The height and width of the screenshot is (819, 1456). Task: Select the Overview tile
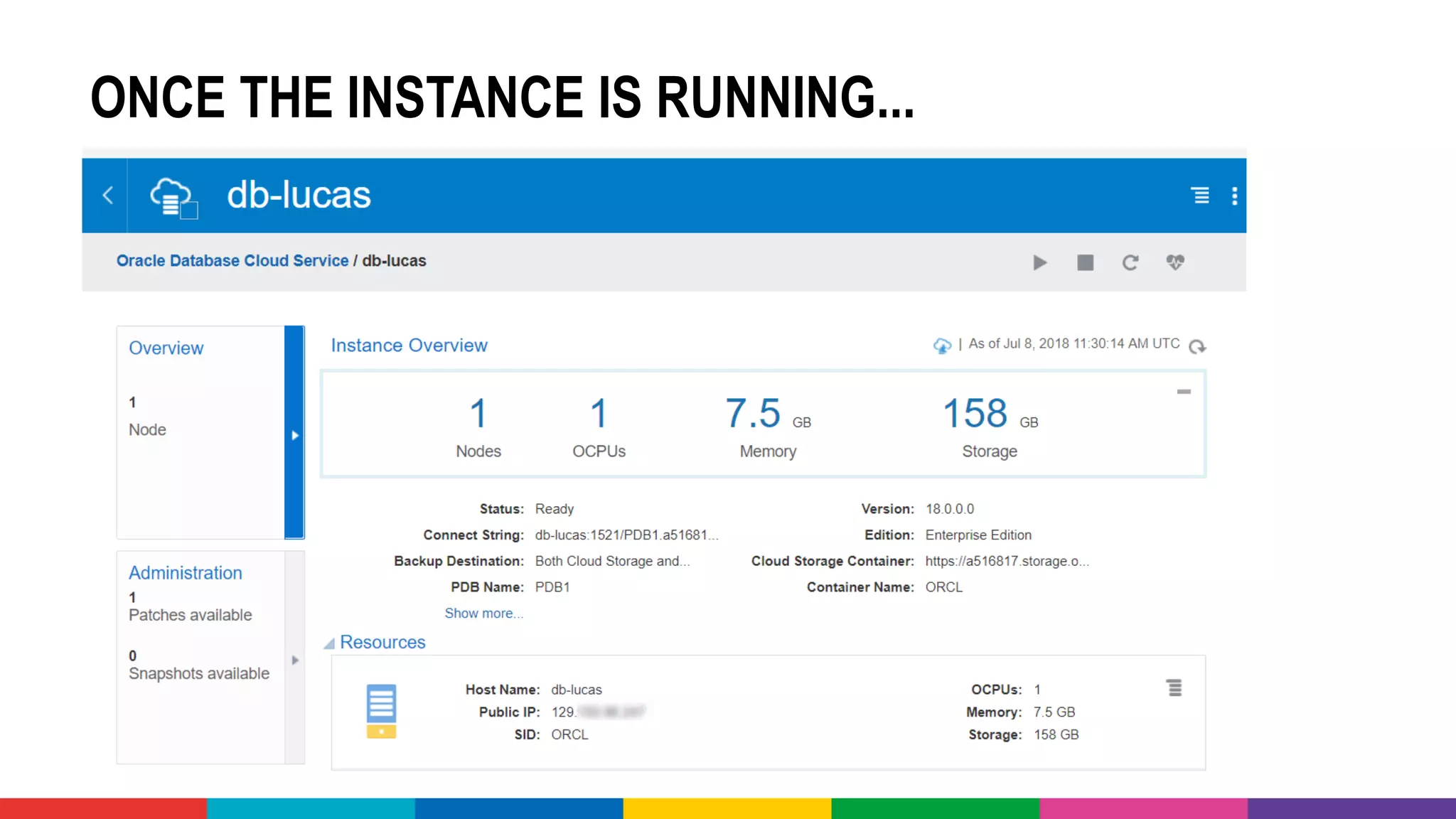[x=166, y=348]
